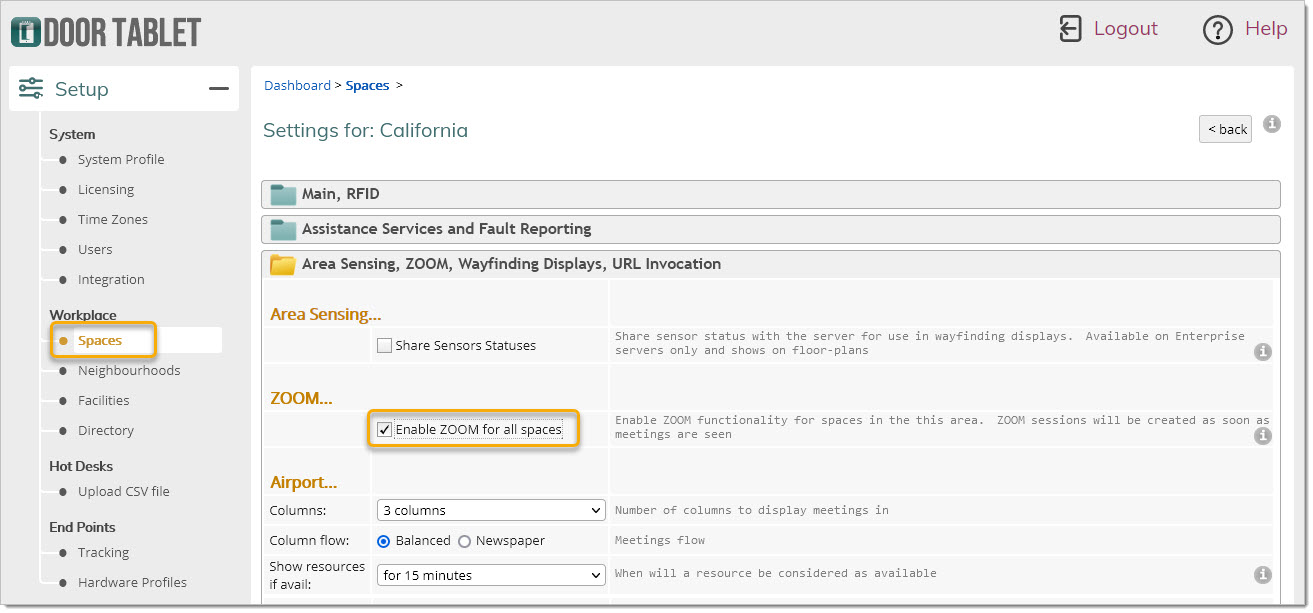Click the Help question mark icon
This screenshot has height=613, width=1313.
pos(1217,30)
